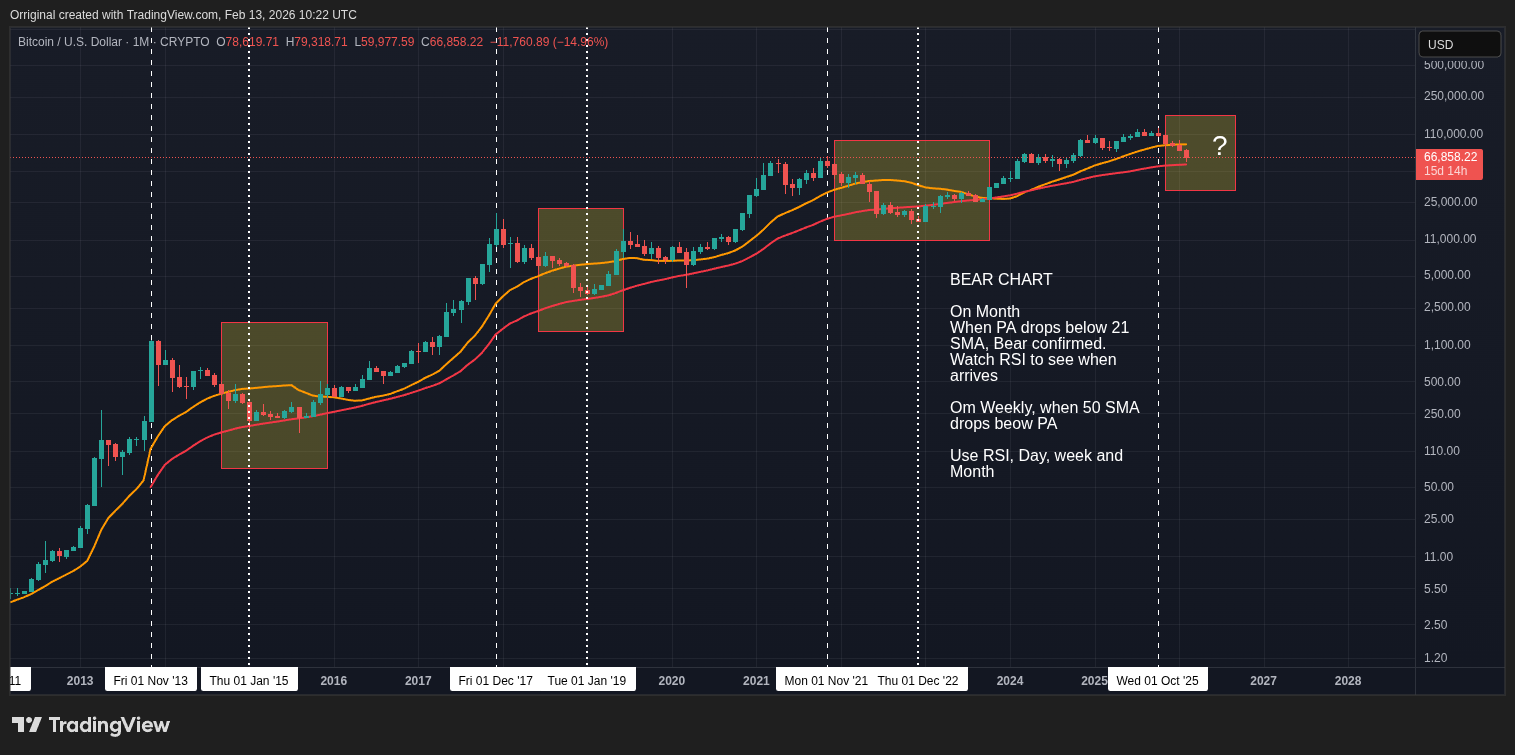This screenshot has width=1515, height=755.
Task: Click the 110,000.00 price axis label
Action: click(1454, 134)
